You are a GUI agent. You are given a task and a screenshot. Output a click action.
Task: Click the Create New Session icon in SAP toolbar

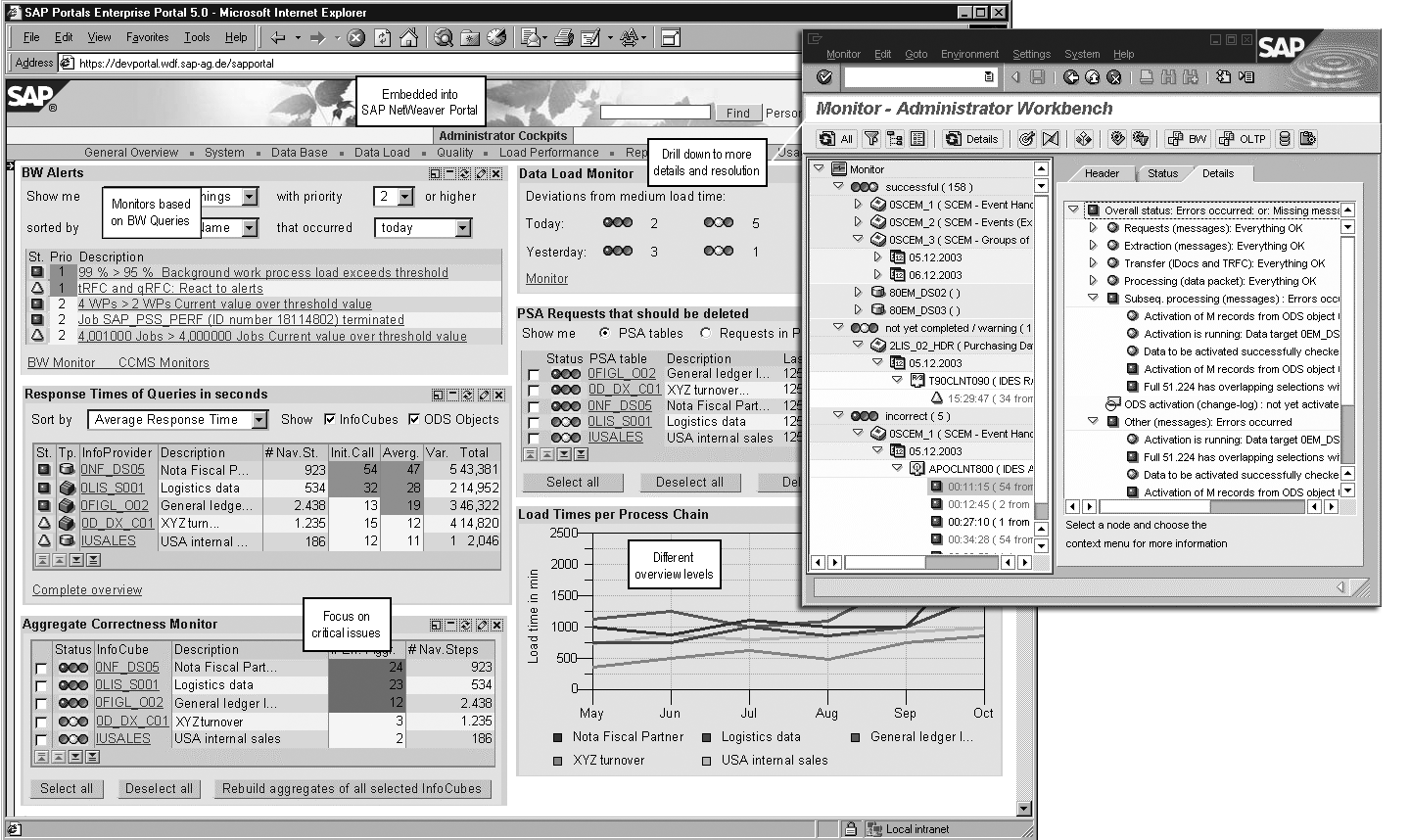click(1223, 77)
